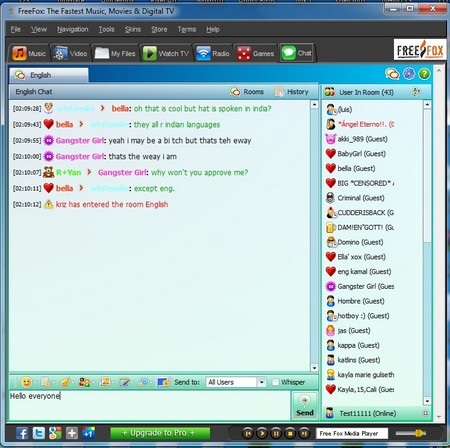Click the broom clear-chat icon

point(66,382)
